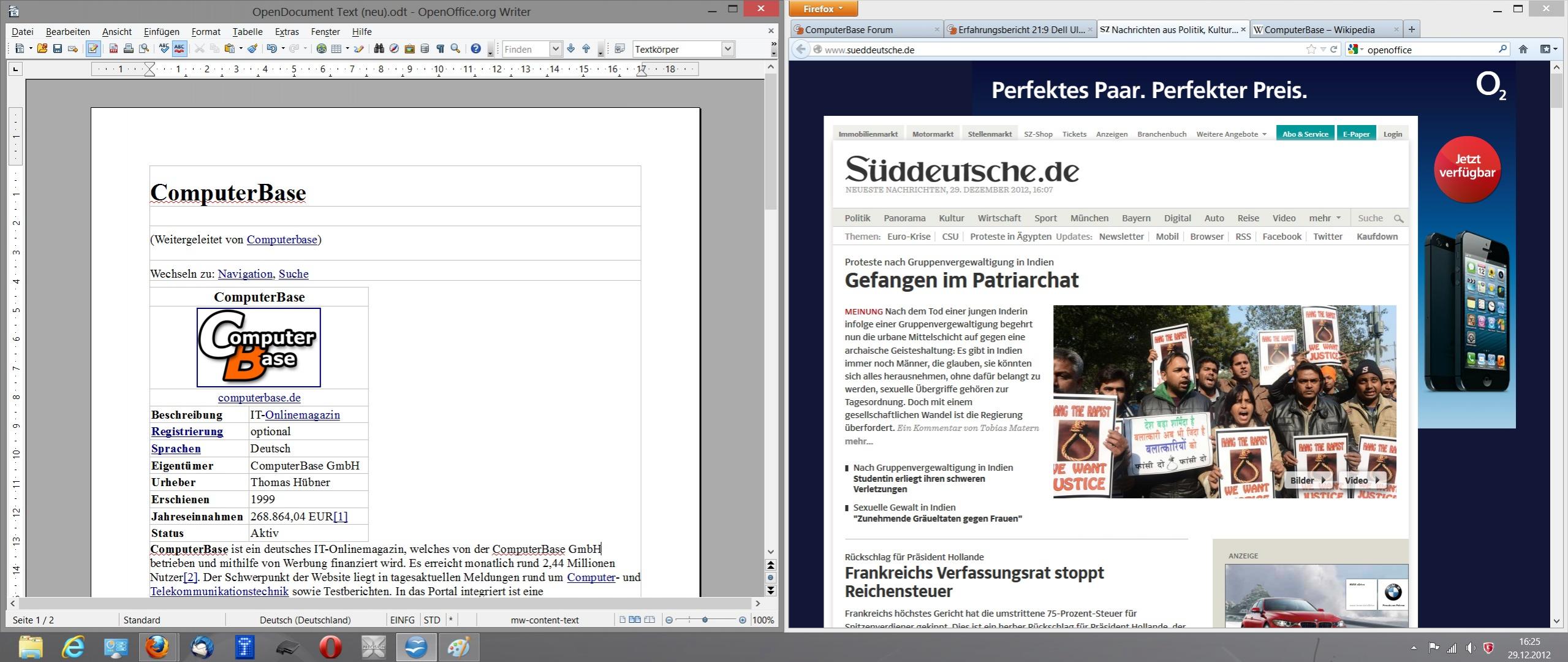Open the Tabelle menu
This screenshot has width=1568, height=662.
(247, 32)
